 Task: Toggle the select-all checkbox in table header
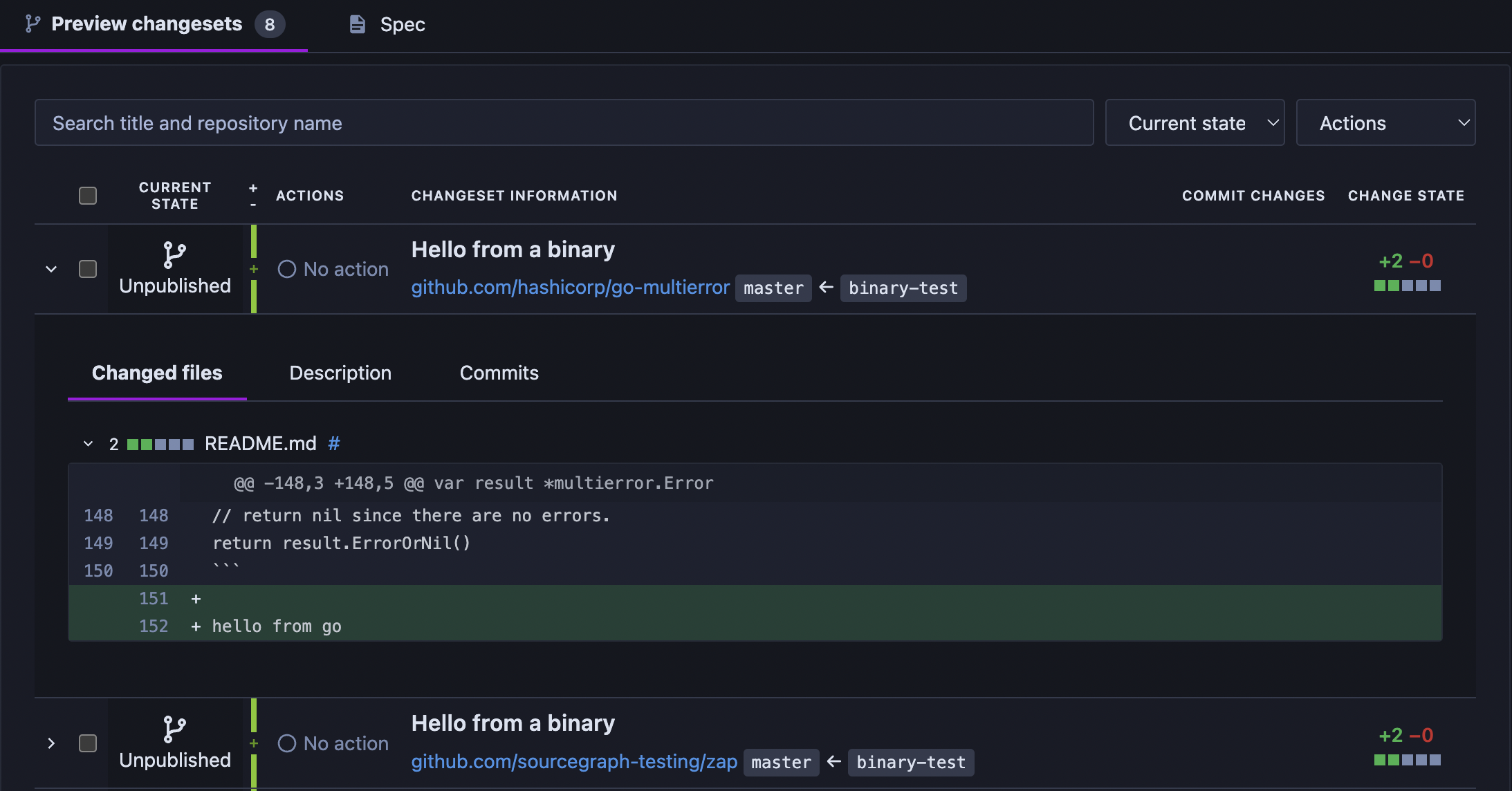(88, 196)
